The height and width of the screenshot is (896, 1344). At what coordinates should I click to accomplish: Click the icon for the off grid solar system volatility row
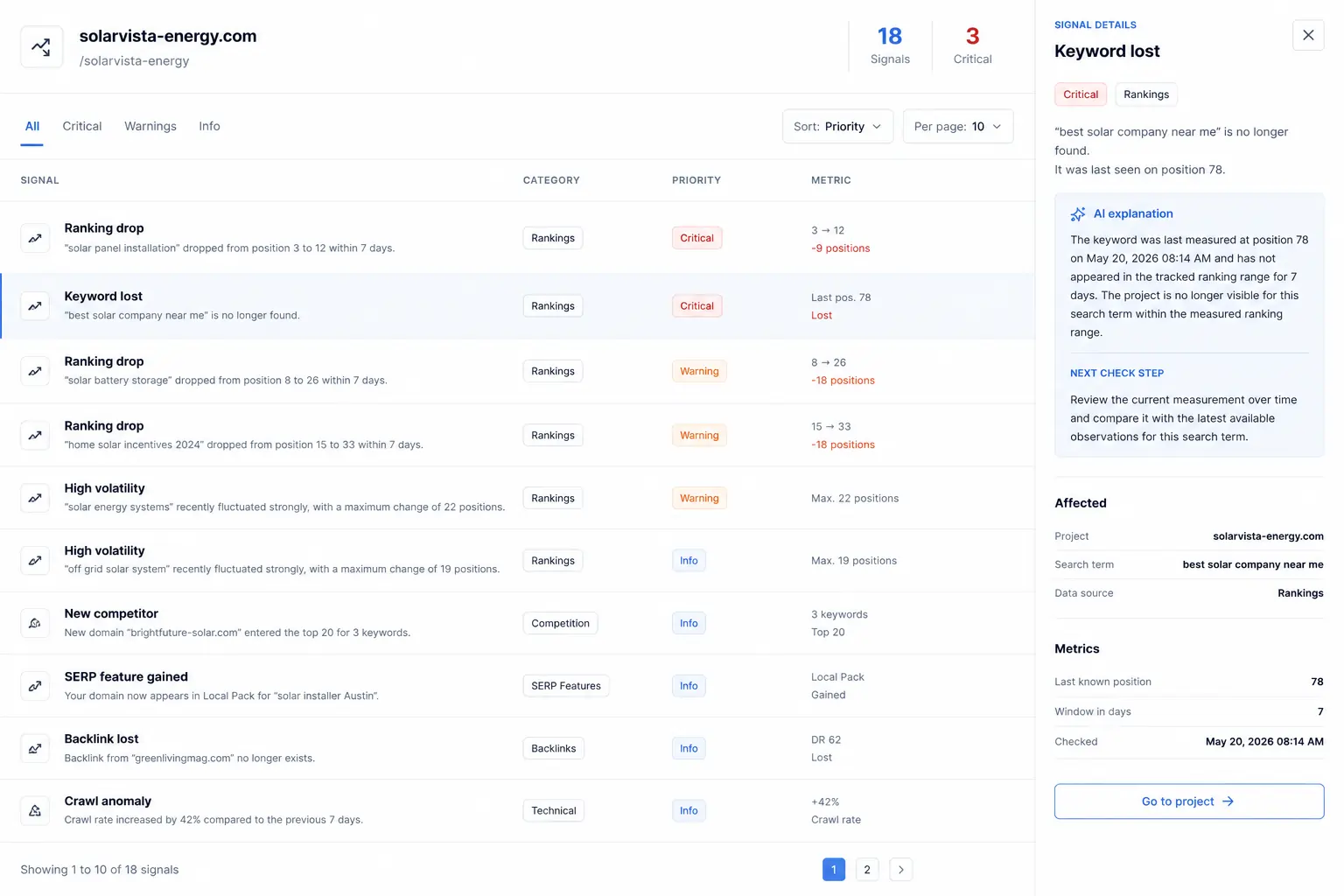click(35, 560)
